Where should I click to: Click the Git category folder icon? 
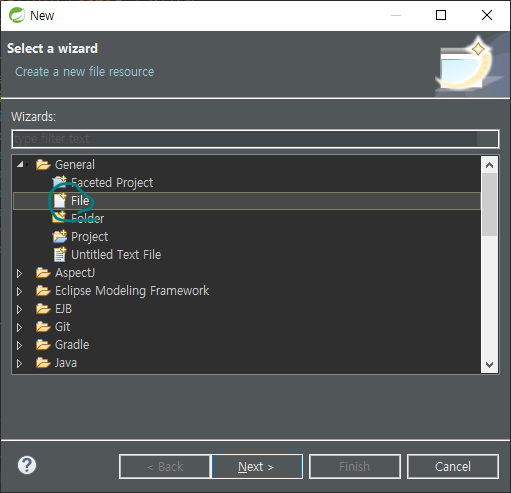pyautogui.click(x=43, y=326)
